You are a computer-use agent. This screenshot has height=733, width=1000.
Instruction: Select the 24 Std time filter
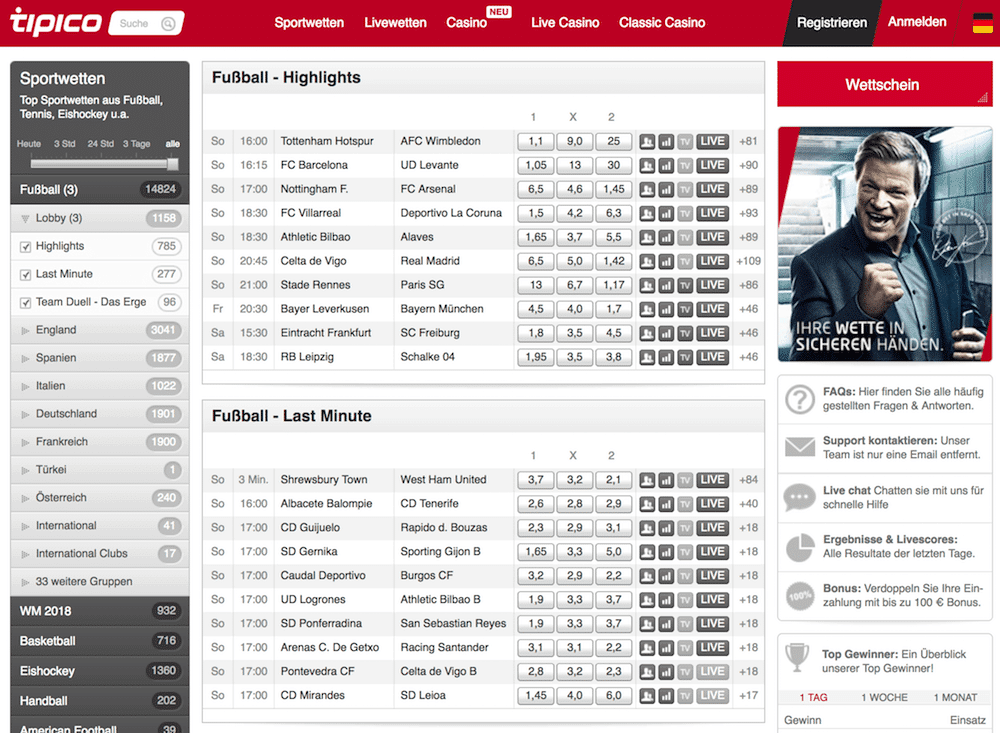click(101, 144)
